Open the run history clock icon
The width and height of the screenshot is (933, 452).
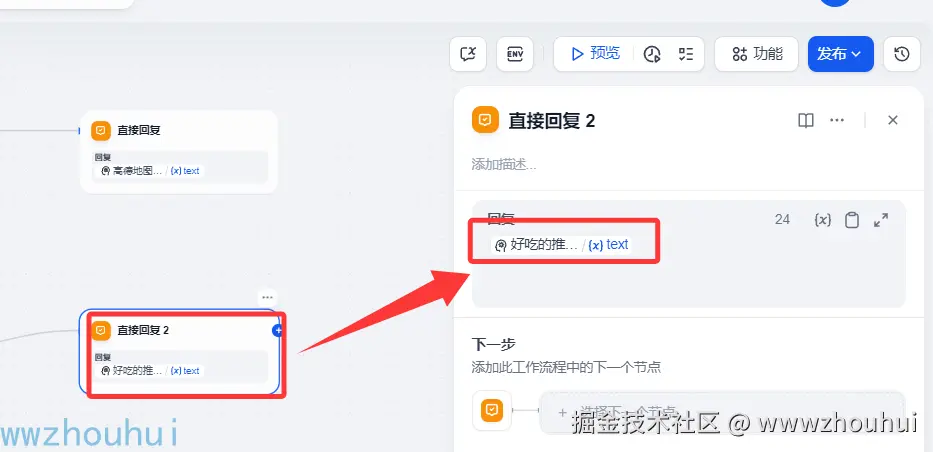point(652,54)
